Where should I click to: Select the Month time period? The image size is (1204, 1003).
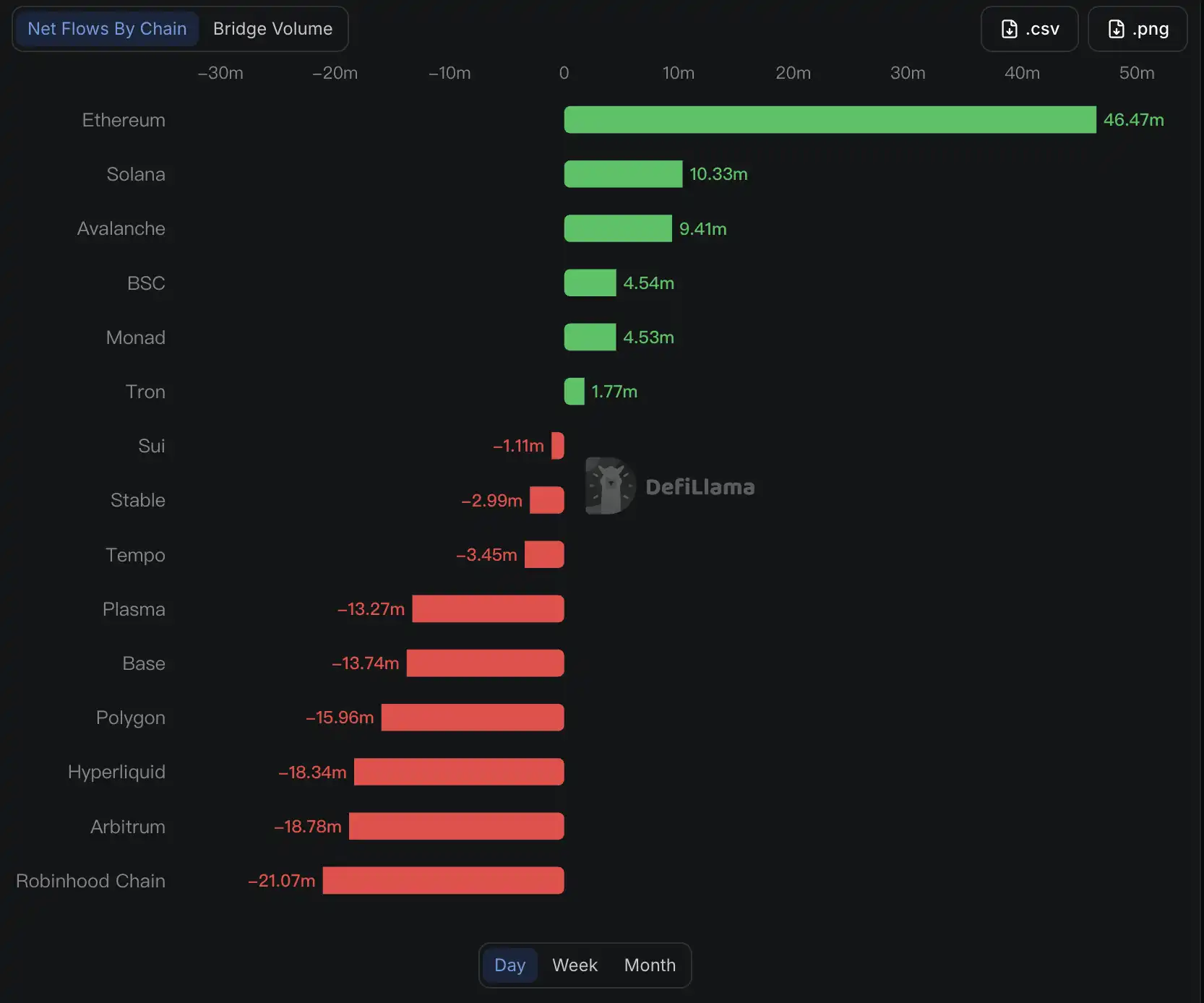(x=650, y=965)
